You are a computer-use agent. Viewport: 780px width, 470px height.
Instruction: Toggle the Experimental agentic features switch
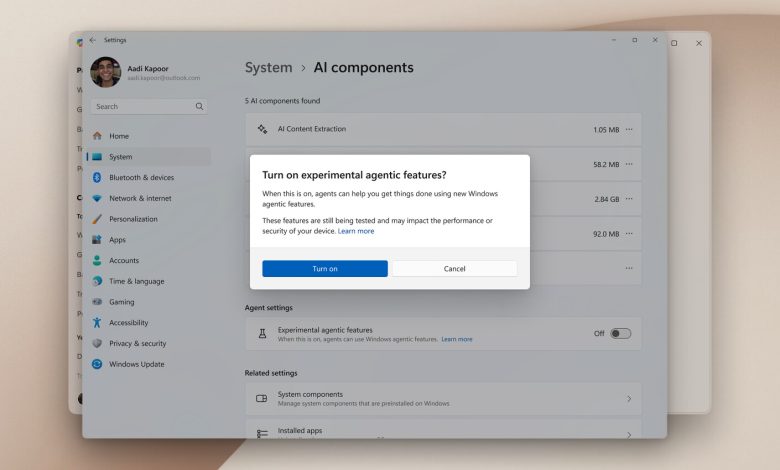[620, 333]
